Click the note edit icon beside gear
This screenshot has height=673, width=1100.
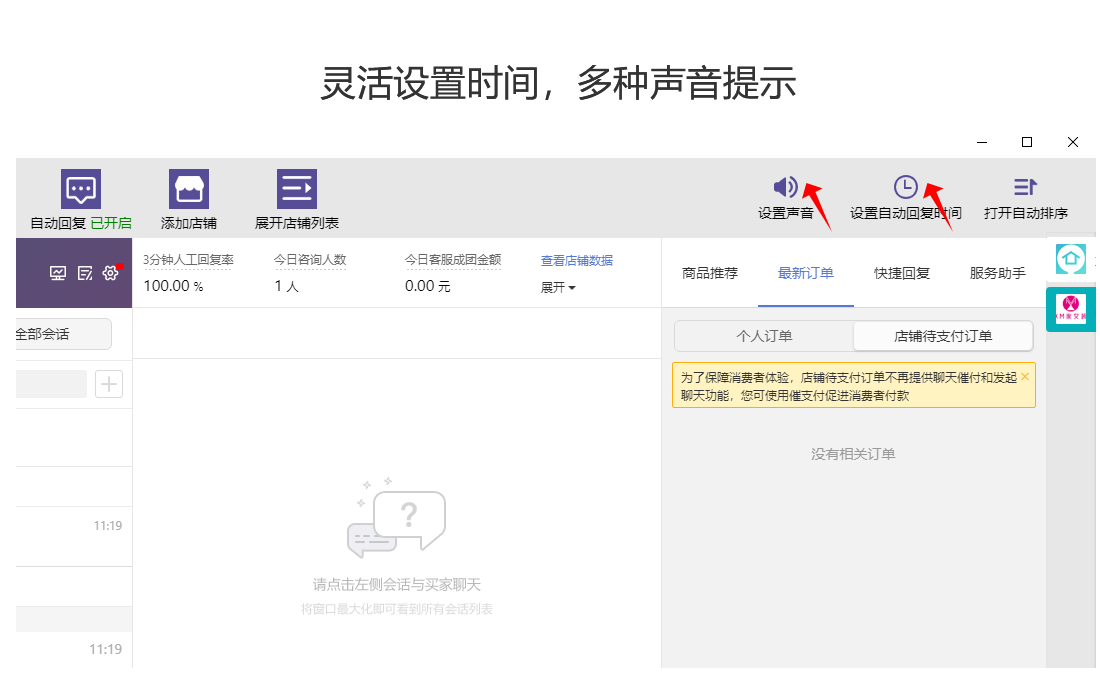tap(85, 272)
